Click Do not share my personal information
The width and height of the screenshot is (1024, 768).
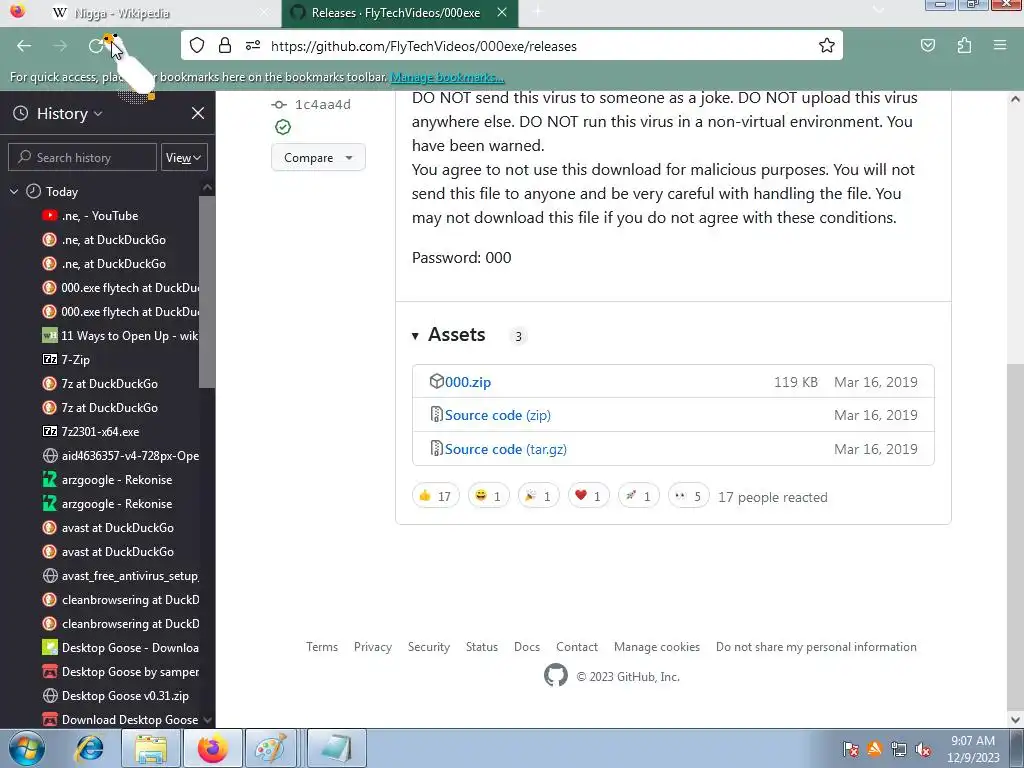[x=816, y=647]
